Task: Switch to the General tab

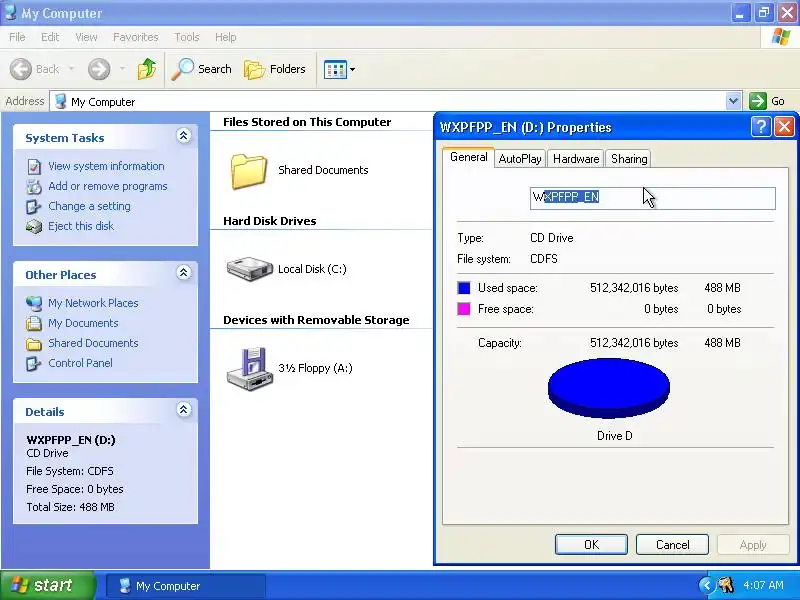Action: coord(468,157)
